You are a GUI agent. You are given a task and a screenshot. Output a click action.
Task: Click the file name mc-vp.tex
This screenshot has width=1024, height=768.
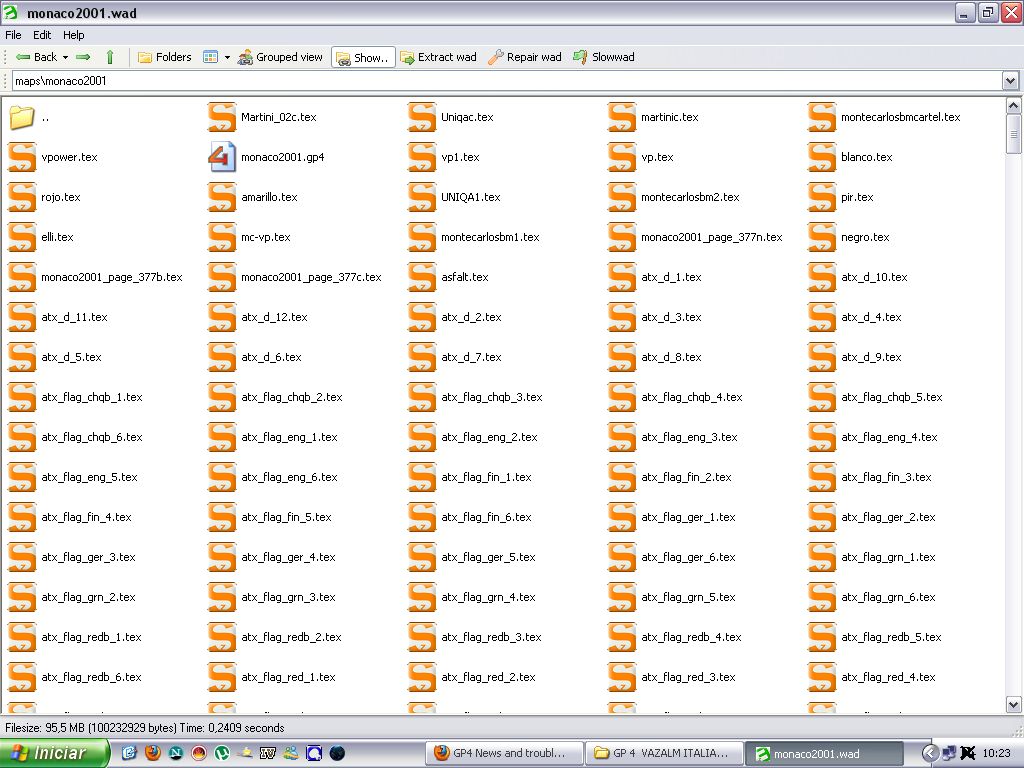point(266,237)
